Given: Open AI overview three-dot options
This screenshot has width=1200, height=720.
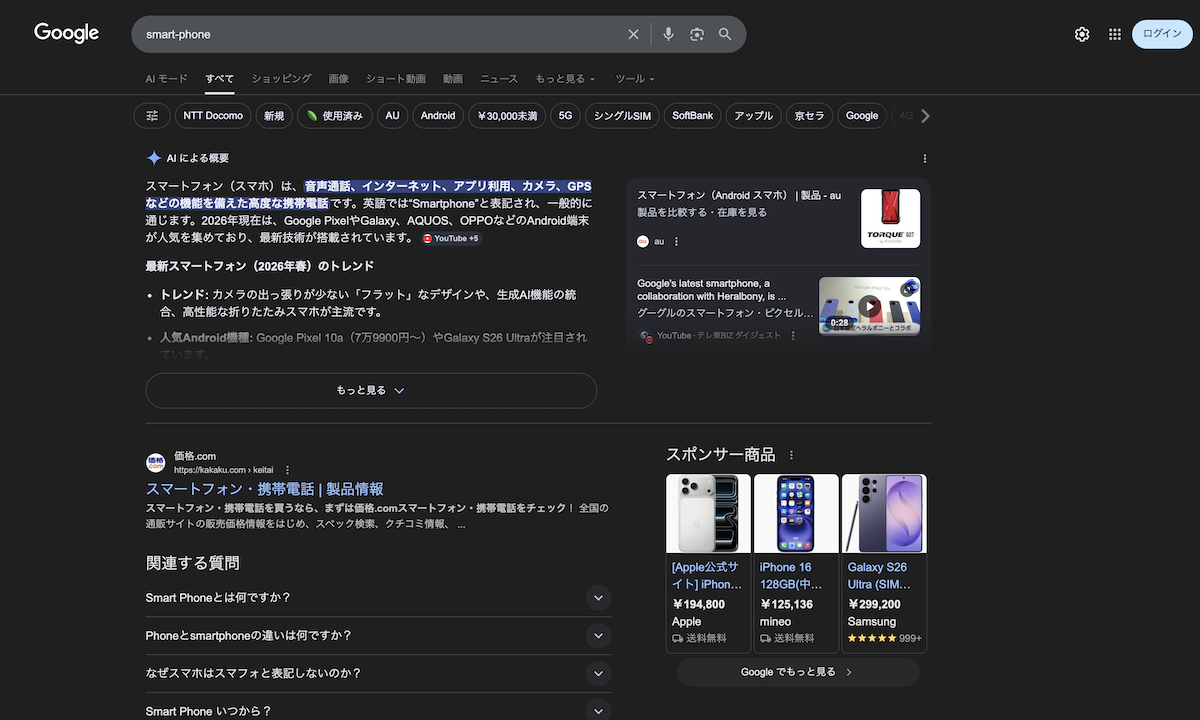Looking at the screenshot, I should (x=924, y=158).
